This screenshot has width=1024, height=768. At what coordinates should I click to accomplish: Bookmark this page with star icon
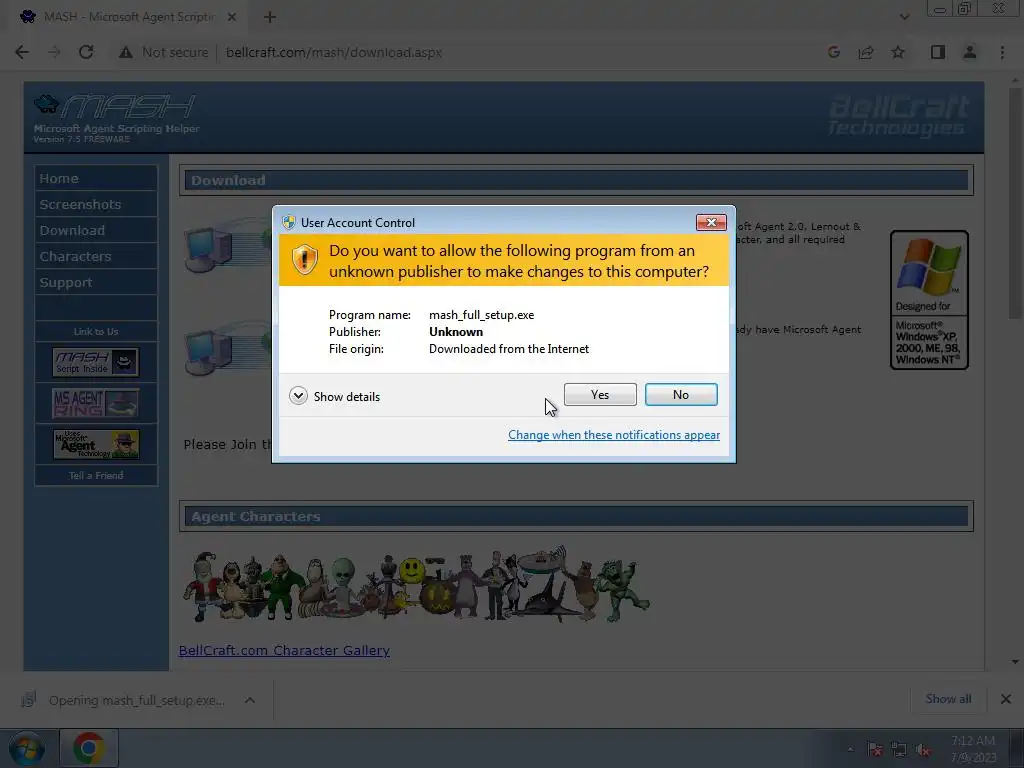898,52
